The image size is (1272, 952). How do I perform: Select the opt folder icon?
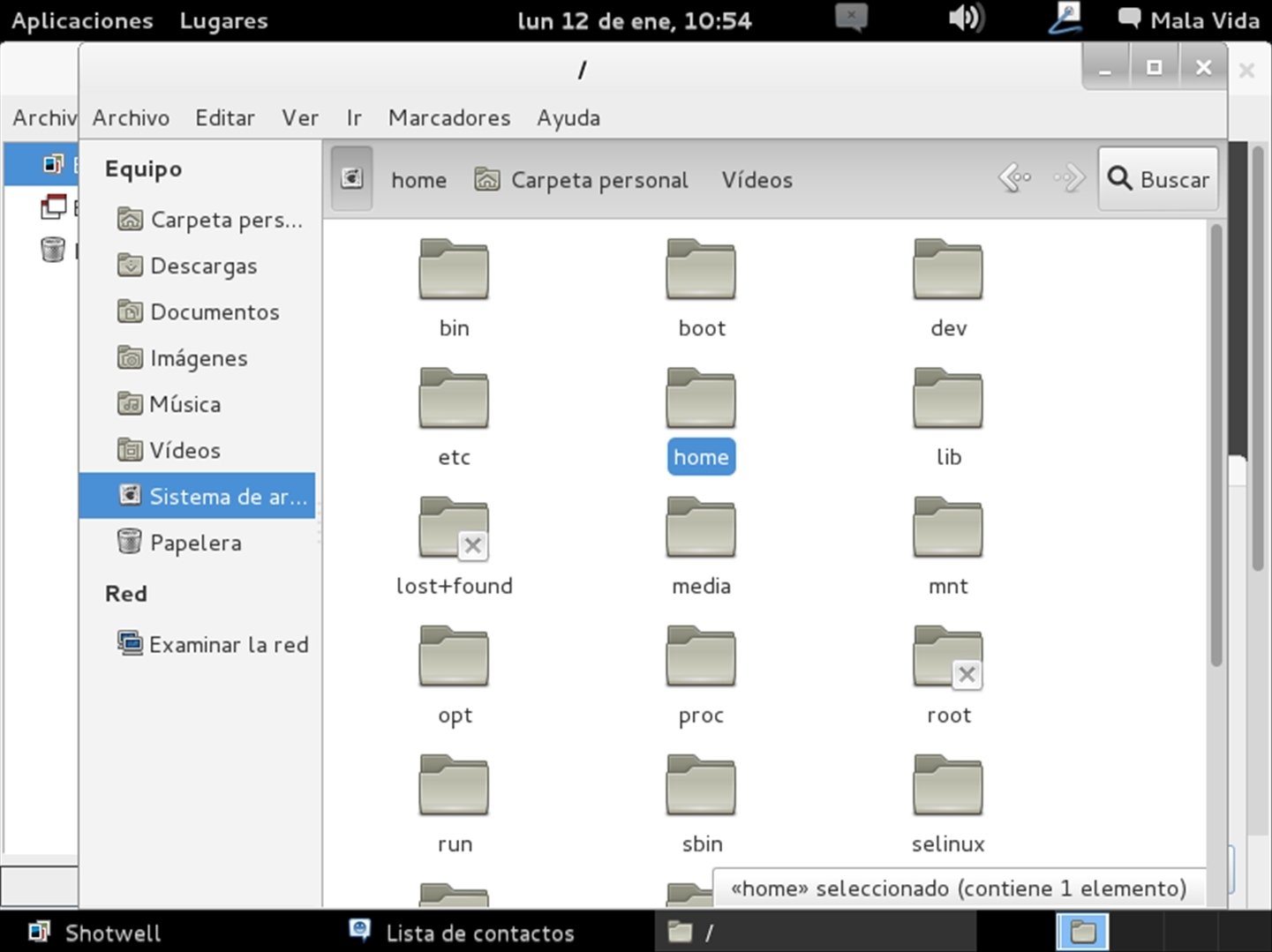pyautogui.click(x=454, y=656)
